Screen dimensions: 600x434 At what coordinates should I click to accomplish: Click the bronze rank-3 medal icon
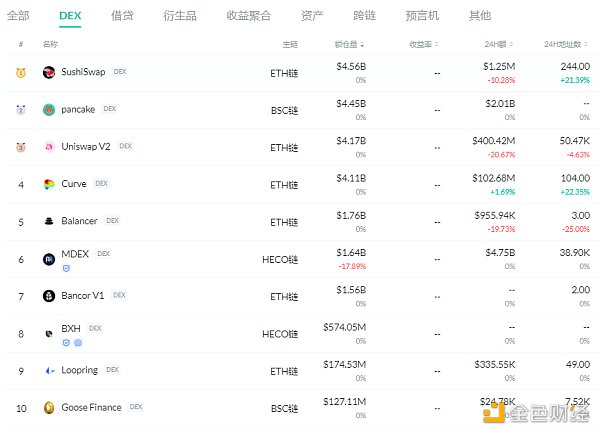coord(21,147)
